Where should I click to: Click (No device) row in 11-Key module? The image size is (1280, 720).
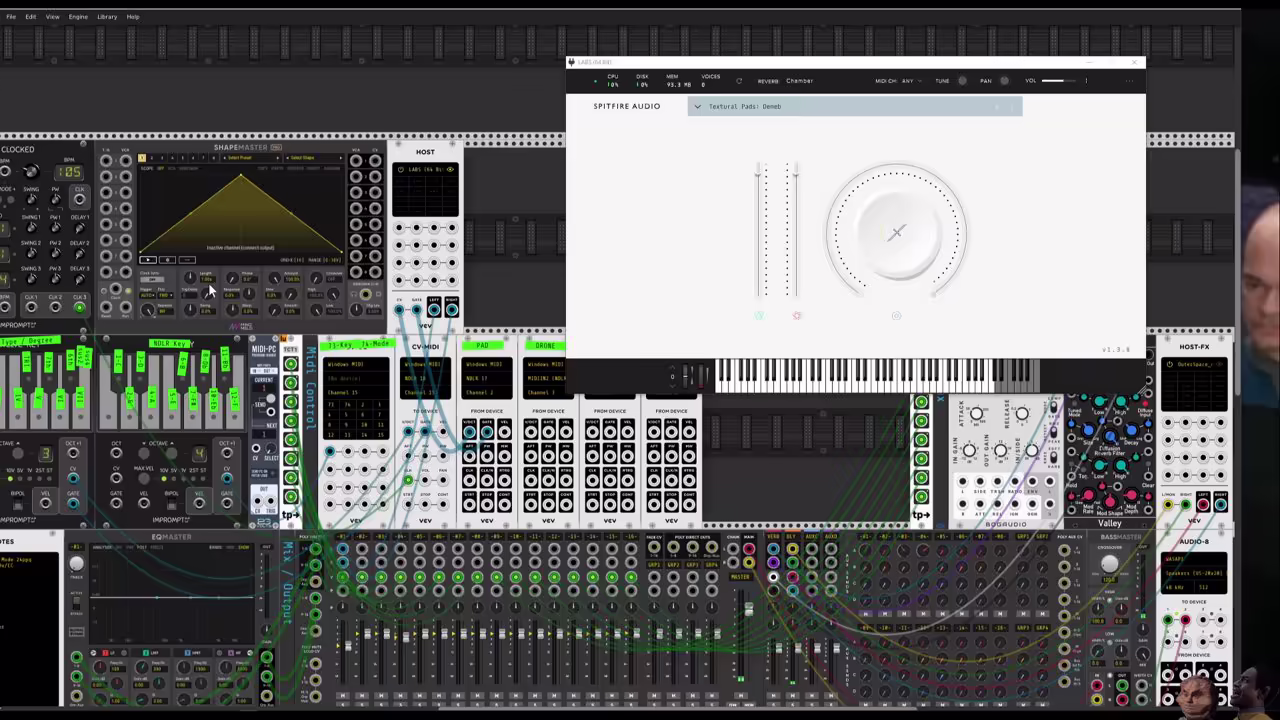click(355, 379)
